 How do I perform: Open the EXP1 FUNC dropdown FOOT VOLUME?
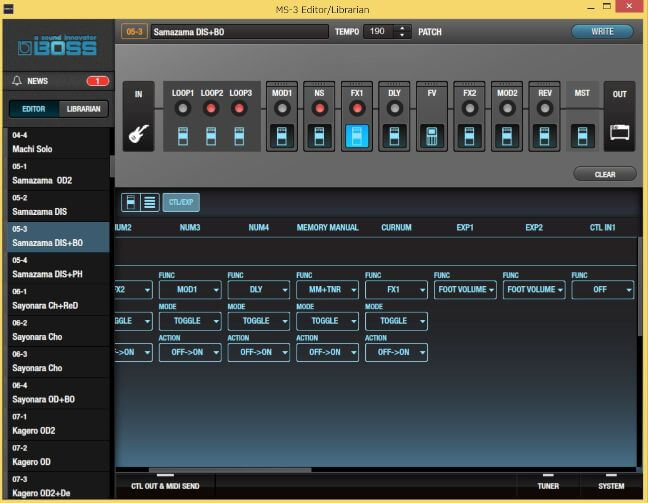click(465, 290)
